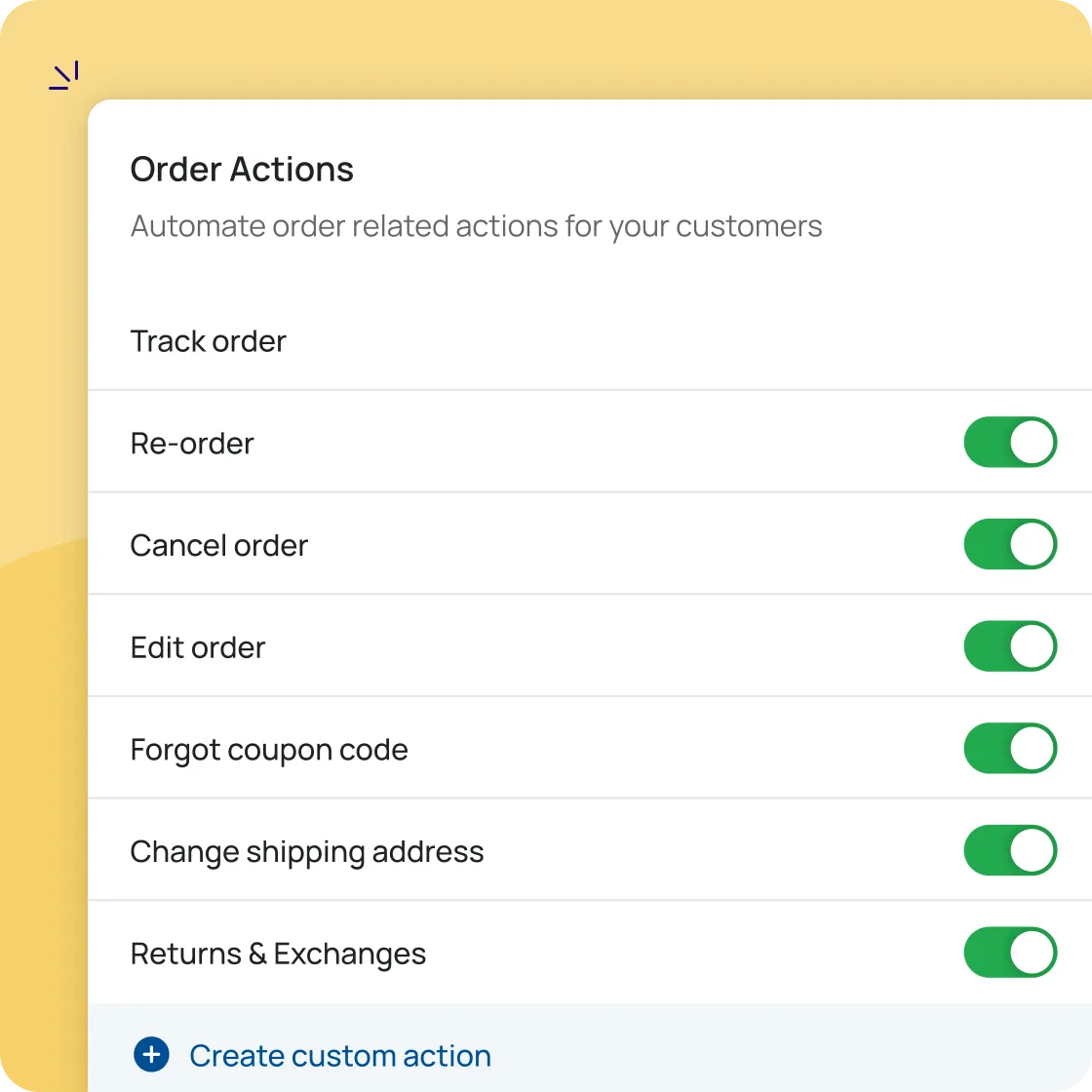This screenshot has height=1092, width=1092.
Task: Select the Create custom action bar
Action: pyautogui.click(x=546, y=1054)
